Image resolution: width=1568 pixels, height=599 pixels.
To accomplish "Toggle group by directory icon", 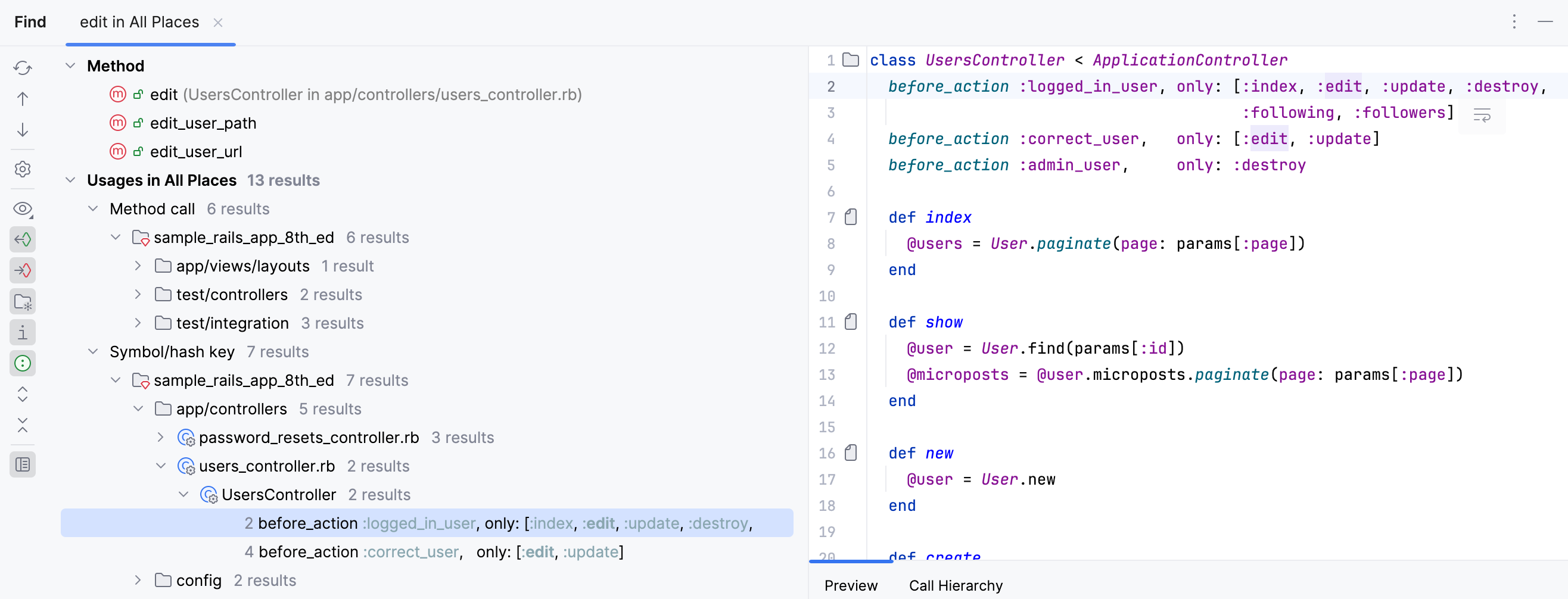I will 23,302.
